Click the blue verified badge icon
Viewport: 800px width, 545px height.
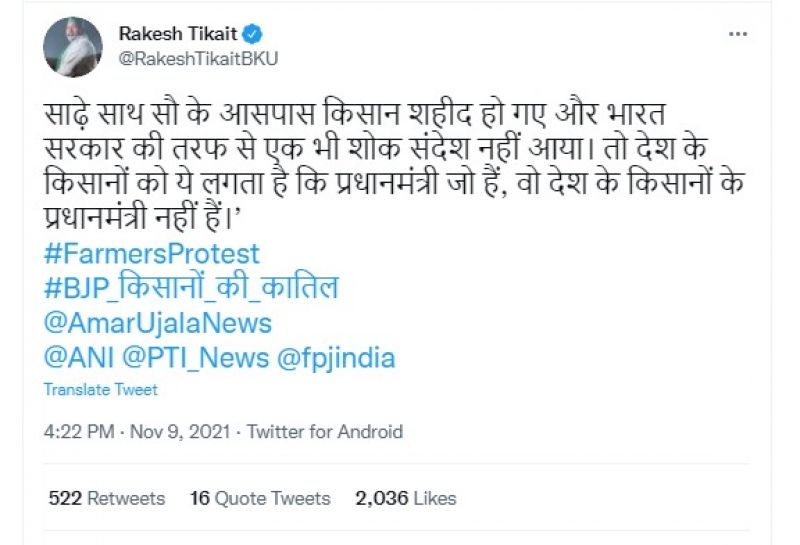point(253,34)
